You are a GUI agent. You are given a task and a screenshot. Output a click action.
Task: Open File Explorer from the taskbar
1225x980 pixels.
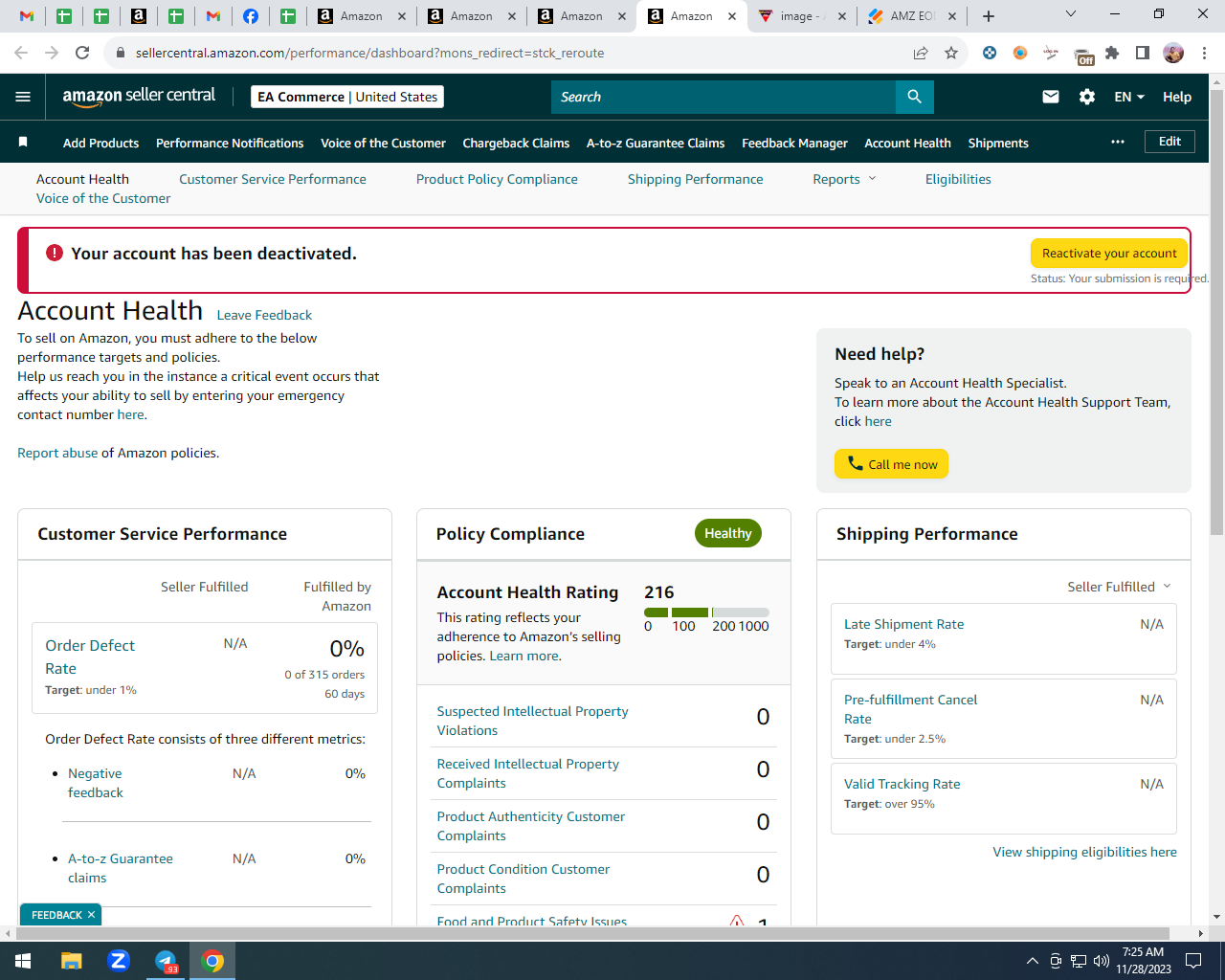(x=71, y=960)
